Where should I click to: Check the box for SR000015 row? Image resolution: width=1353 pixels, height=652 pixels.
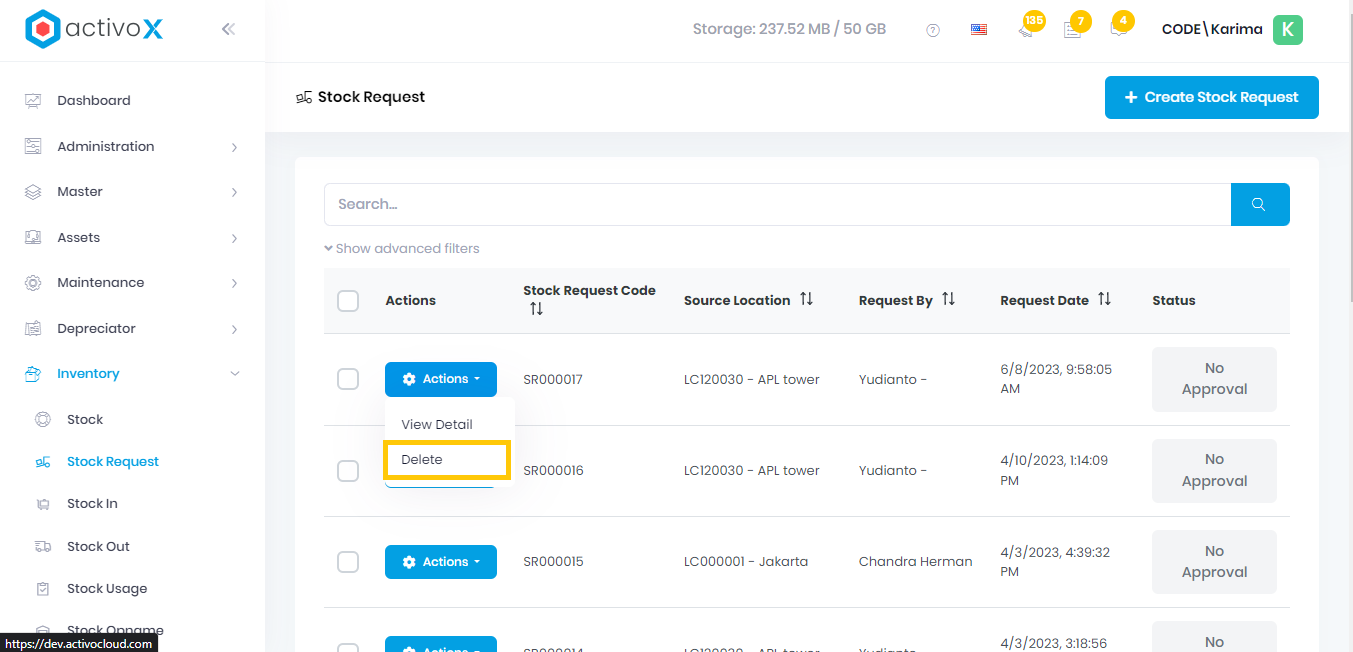pyautogui.click(x=348, y=562)
